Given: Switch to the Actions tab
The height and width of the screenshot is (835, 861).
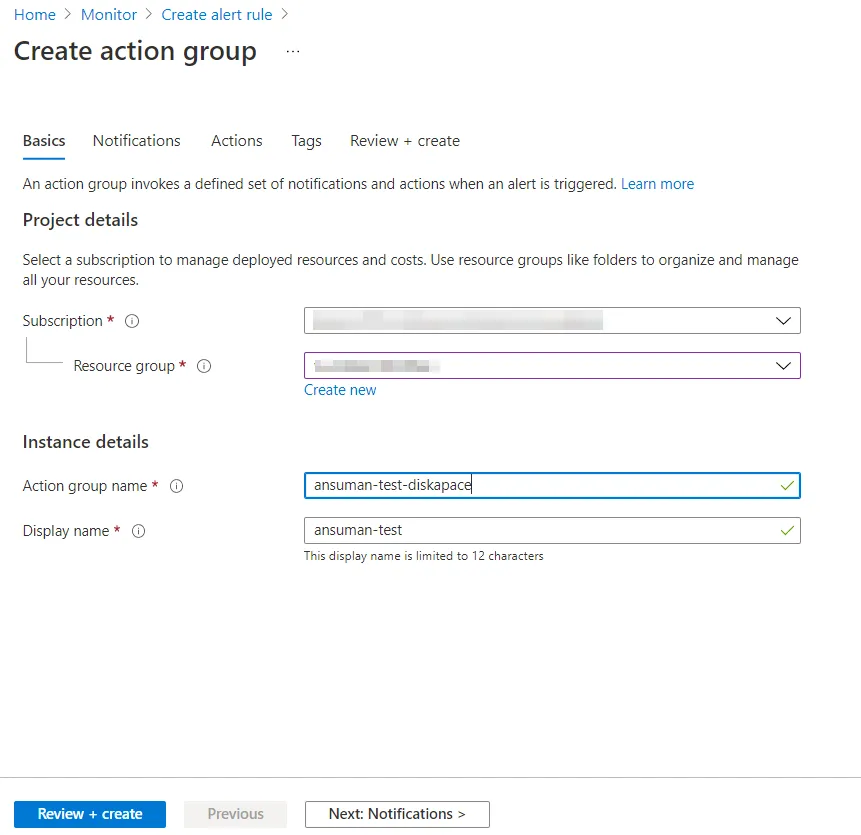Looking at the screenshot, I should click(237, 141).
